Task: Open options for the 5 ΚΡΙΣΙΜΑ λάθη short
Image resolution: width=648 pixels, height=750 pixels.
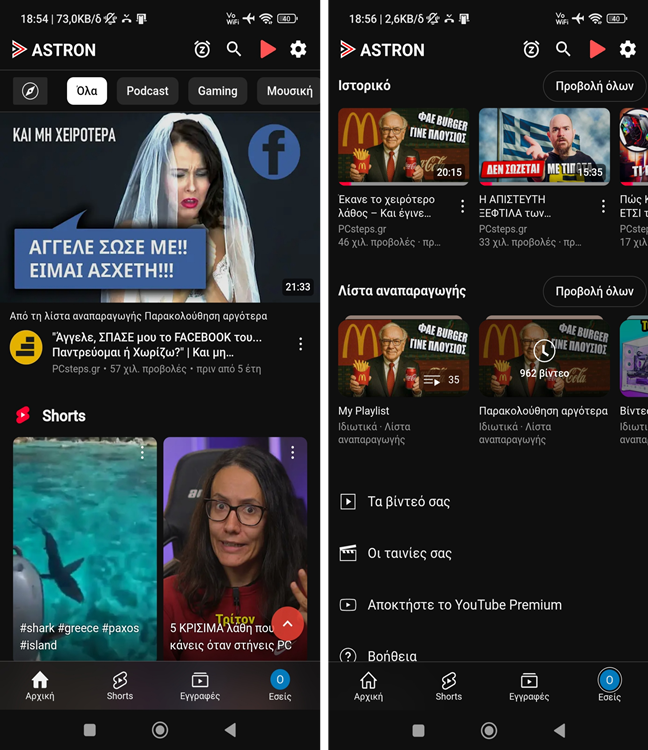Action: [x=292, y=452]
